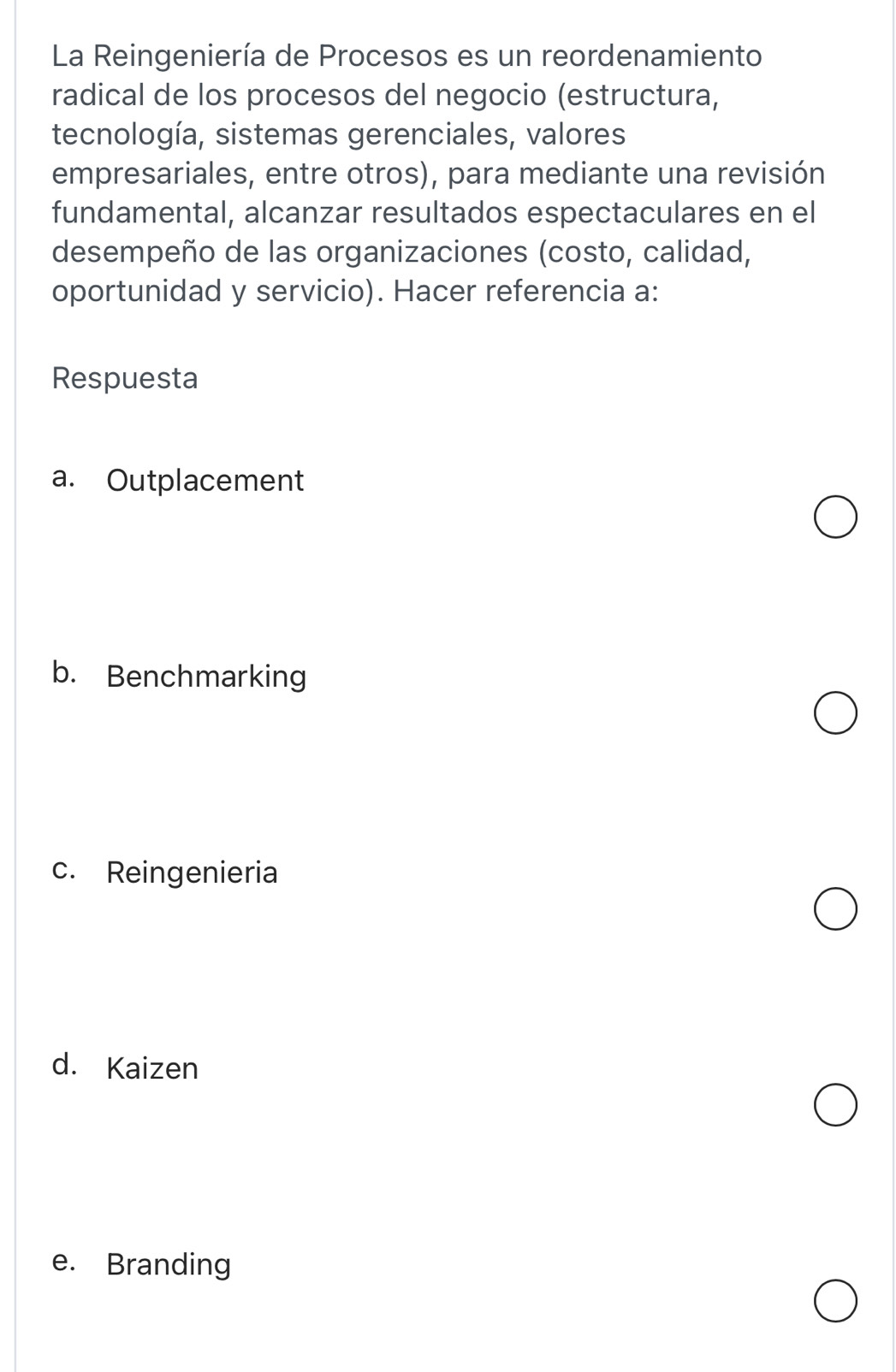Image resolution: width=896 pixels, height=1372 pixels.
Task: Click the Reingenieria answer text
Action: tap(192, 872)
